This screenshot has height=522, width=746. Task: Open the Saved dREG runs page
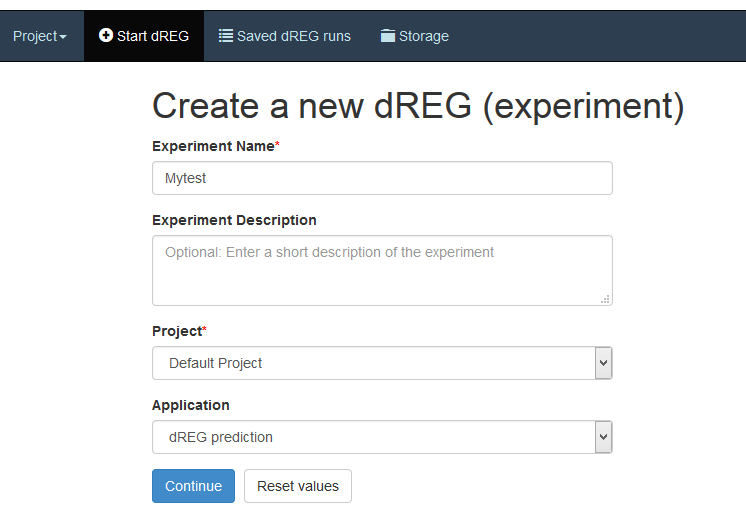coord(285,36)
